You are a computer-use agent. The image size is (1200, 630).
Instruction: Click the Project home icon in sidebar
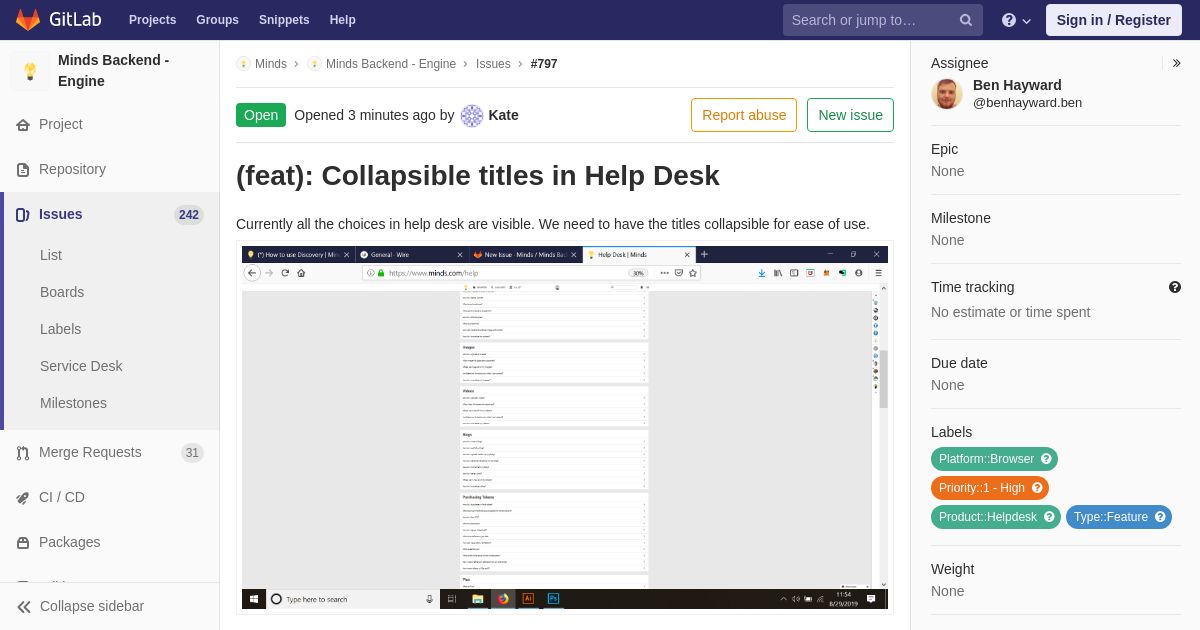point(23,125)
